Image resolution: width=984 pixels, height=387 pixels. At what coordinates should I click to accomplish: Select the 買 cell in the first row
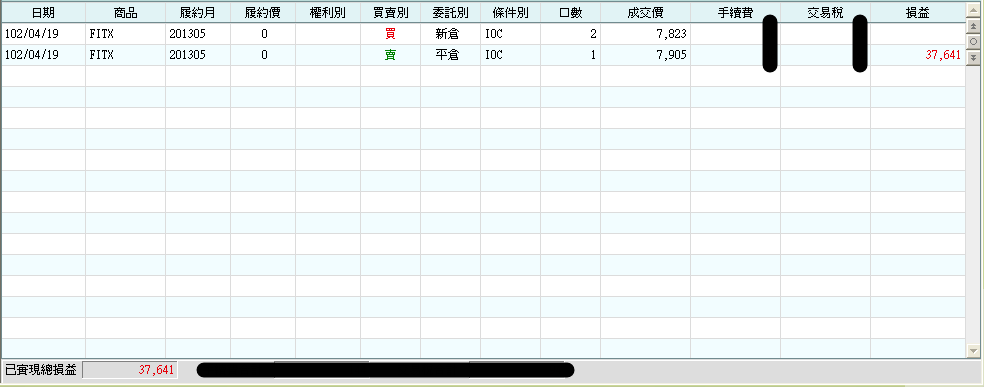(390, 34)
